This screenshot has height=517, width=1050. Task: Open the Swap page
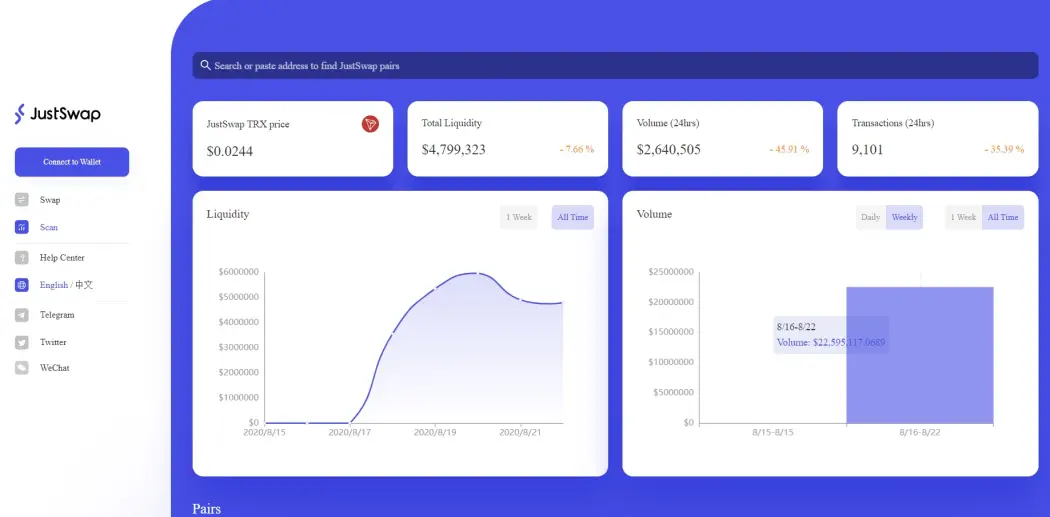50,200
